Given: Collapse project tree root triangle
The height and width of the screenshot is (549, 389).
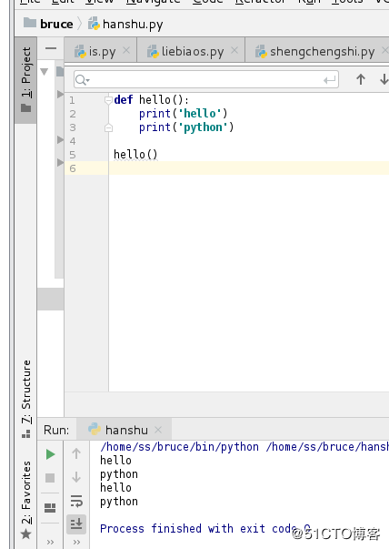Looking at the screenshot, I should 44,72.
